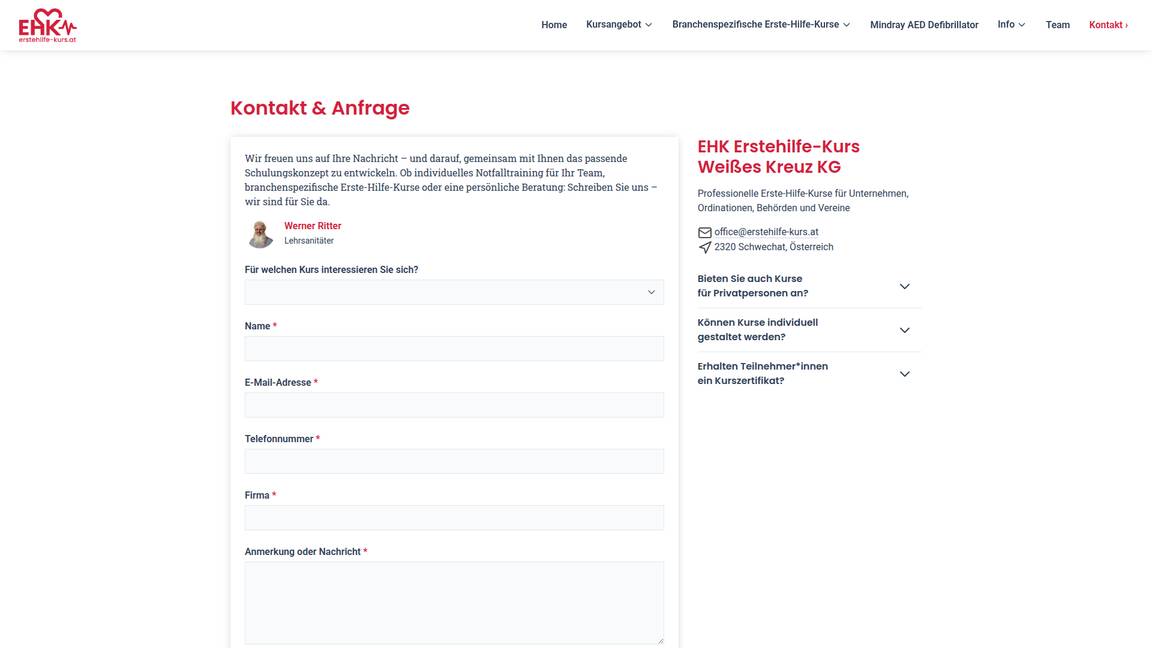Click the Werner Ritter name link
The image size is (1152, 648).
(312, 226)
